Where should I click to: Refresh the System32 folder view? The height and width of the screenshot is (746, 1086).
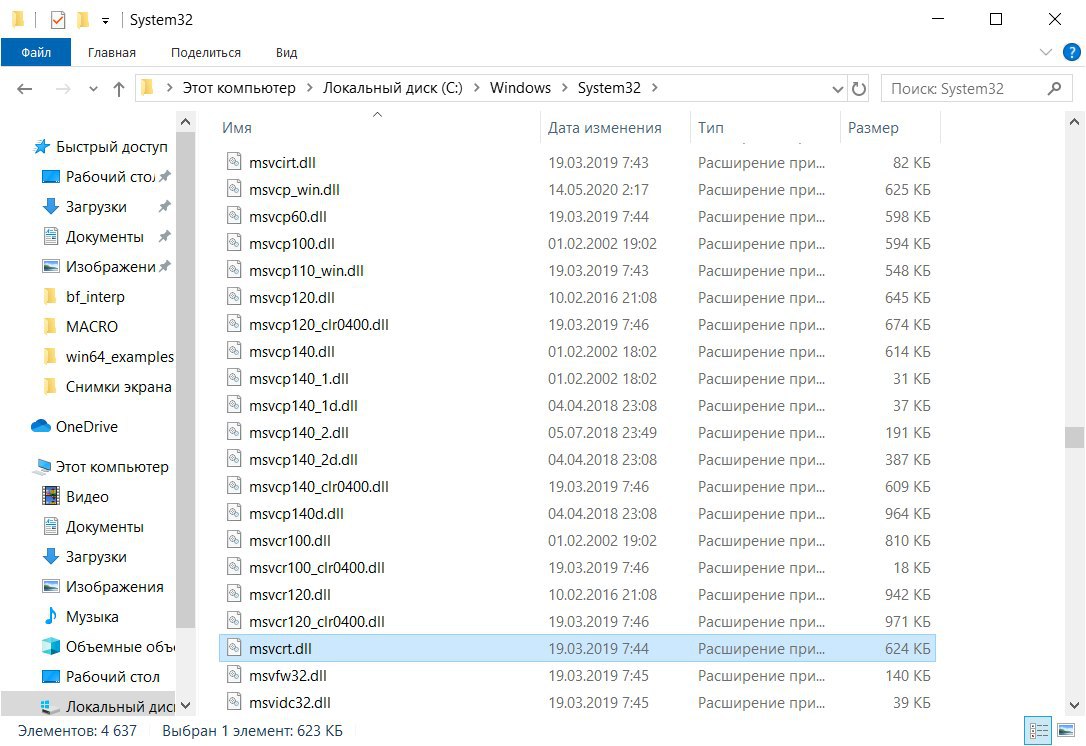click(859, 89)
